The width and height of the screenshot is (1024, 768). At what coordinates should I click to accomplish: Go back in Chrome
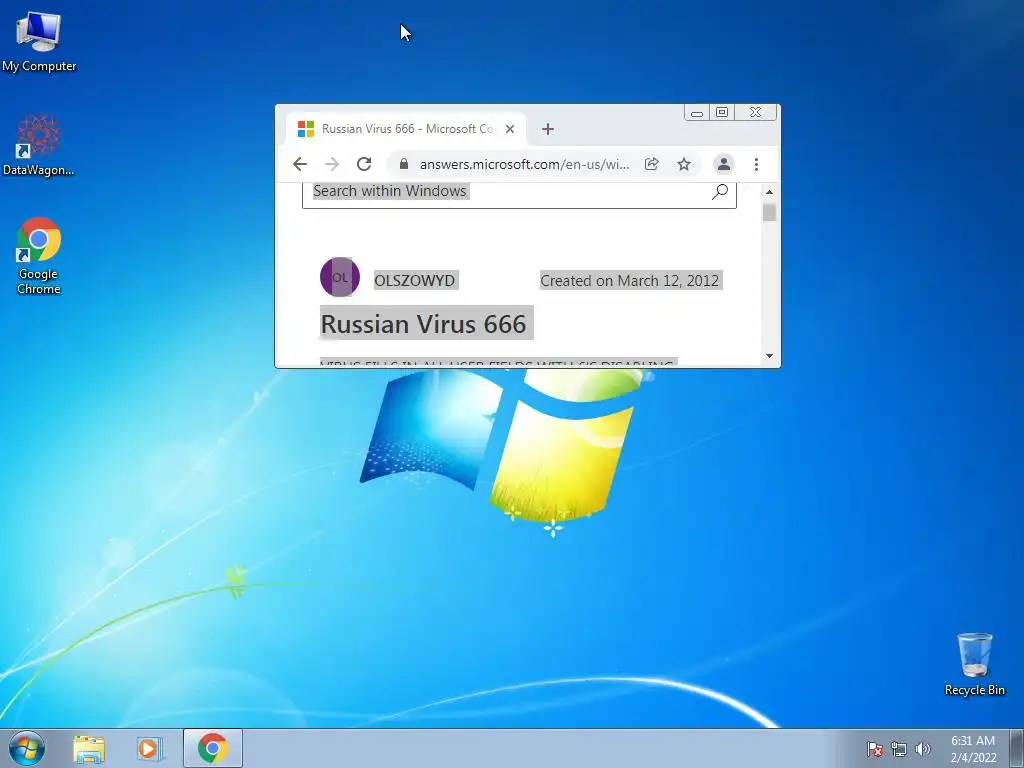300,164
